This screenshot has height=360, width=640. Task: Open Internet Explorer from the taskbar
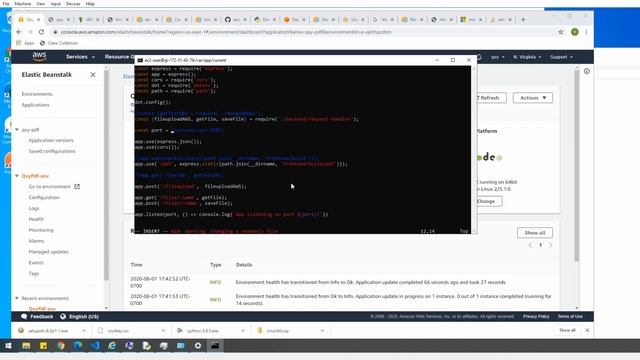(x=112, y=346)
